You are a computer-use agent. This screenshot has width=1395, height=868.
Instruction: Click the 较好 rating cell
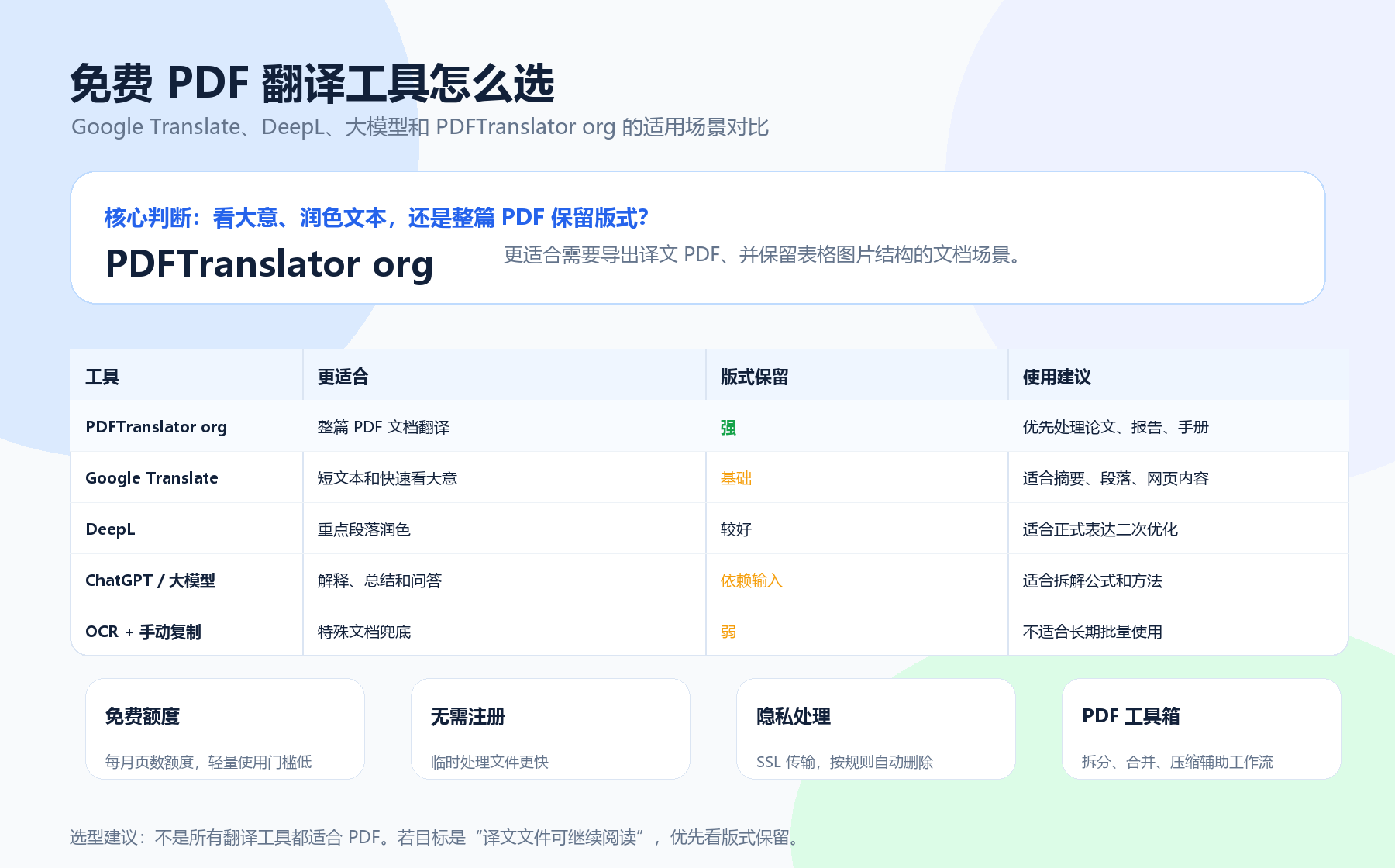[x=736, y=529]
